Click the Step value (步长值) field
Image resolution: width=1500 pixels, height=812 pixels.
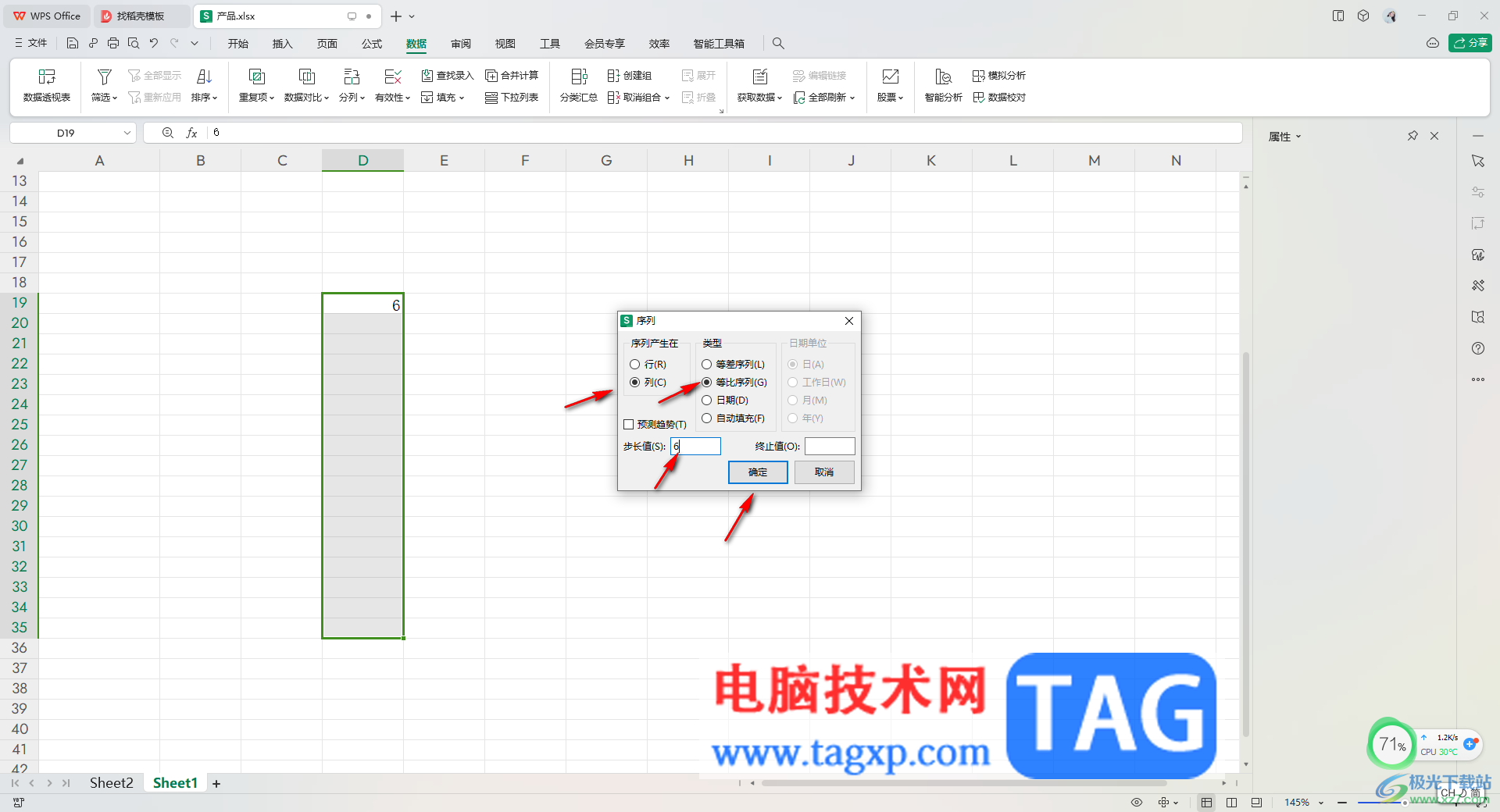[x=695, y=447]
